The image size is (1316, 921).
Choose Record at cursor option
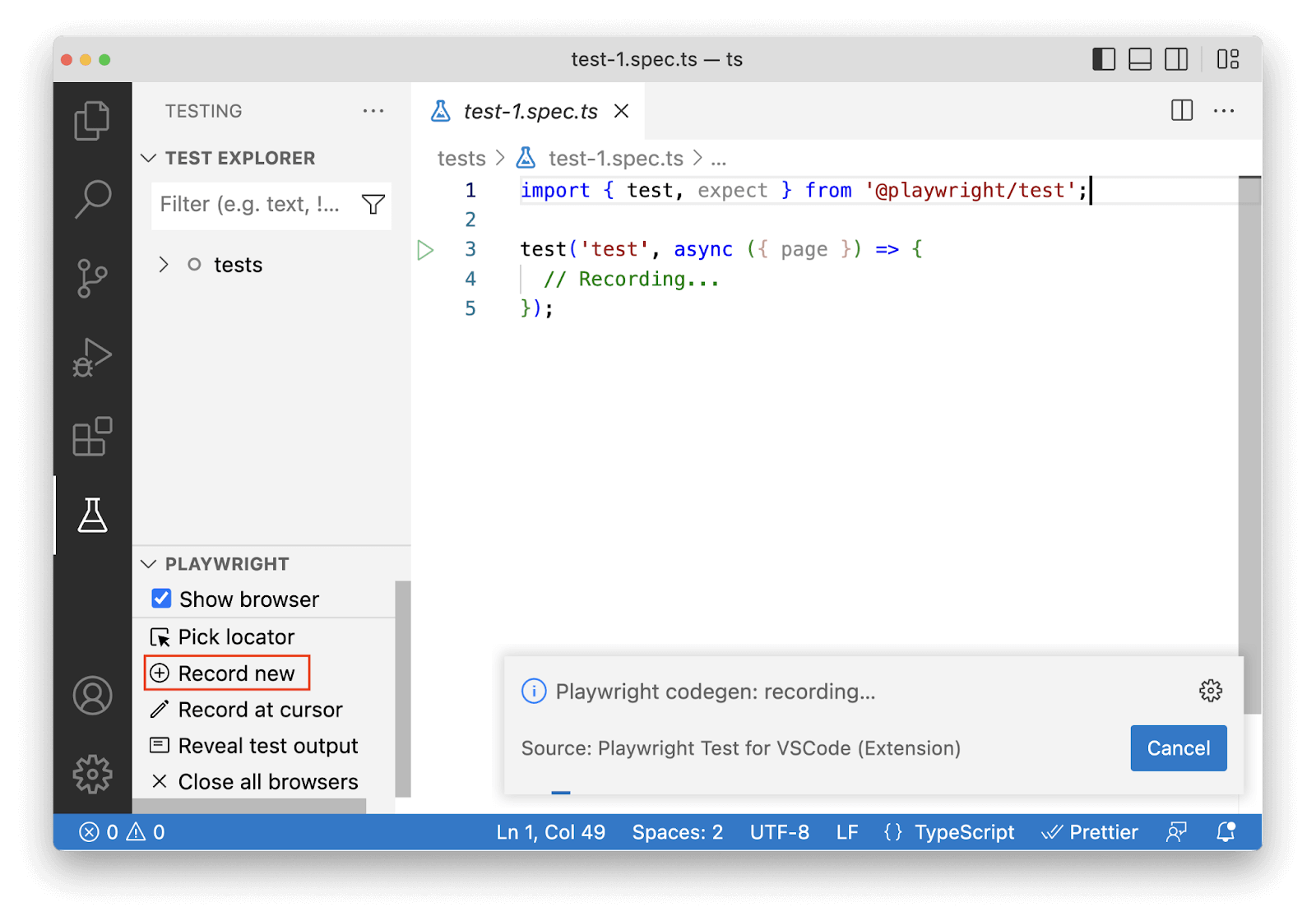click(x=260, y=710)
